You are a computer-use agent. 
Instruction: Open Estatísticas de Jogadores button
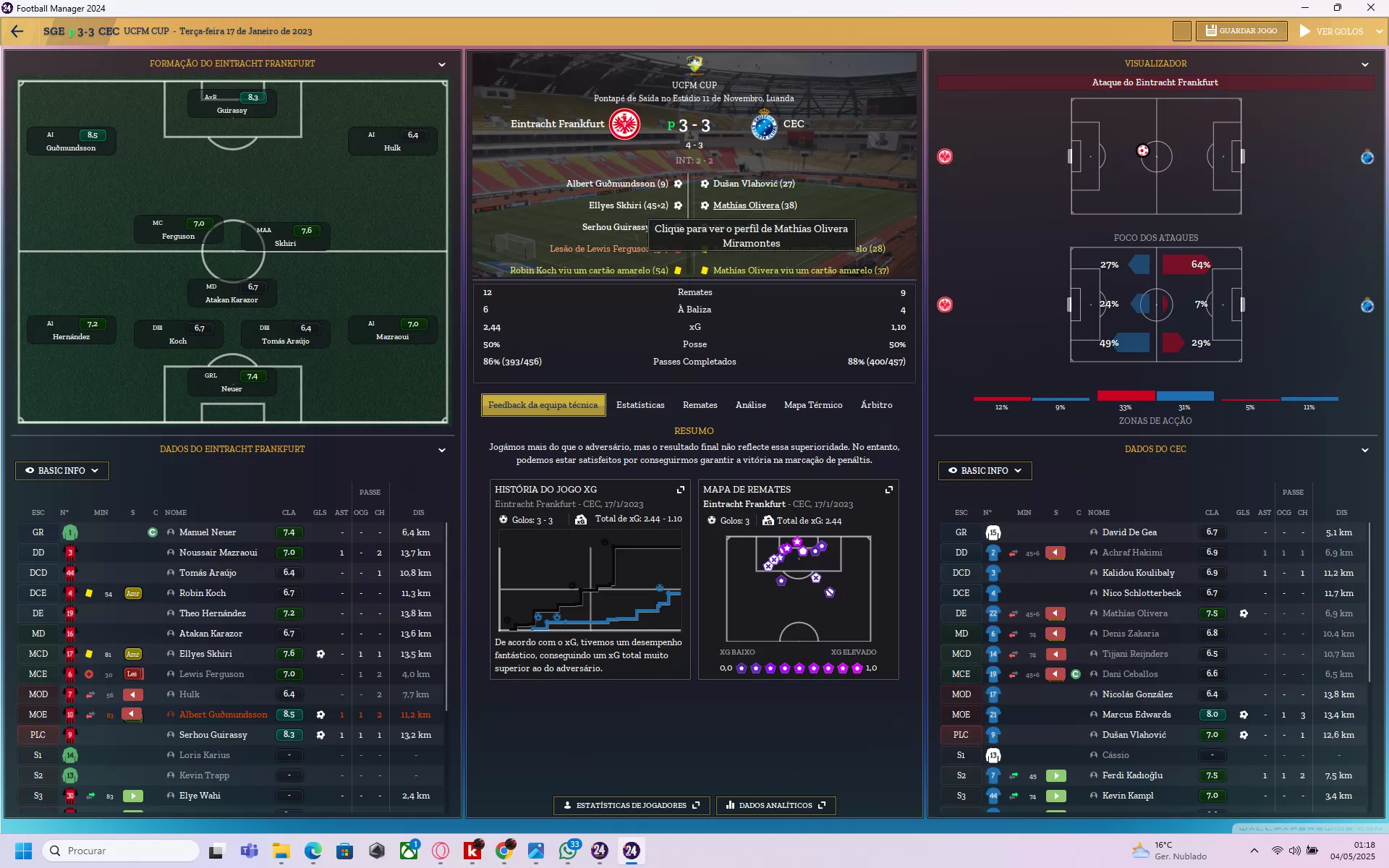632,805
